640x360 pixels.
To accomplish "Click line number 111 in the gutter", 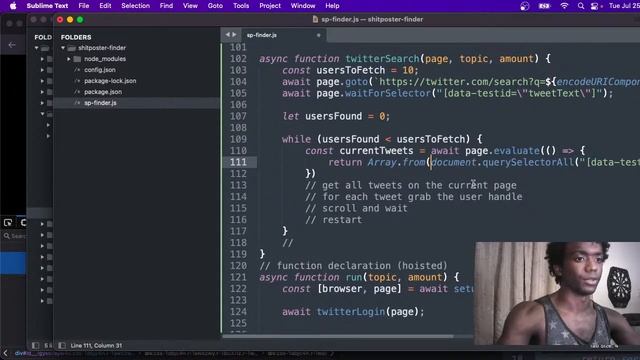I will click(x=238, y=162).
